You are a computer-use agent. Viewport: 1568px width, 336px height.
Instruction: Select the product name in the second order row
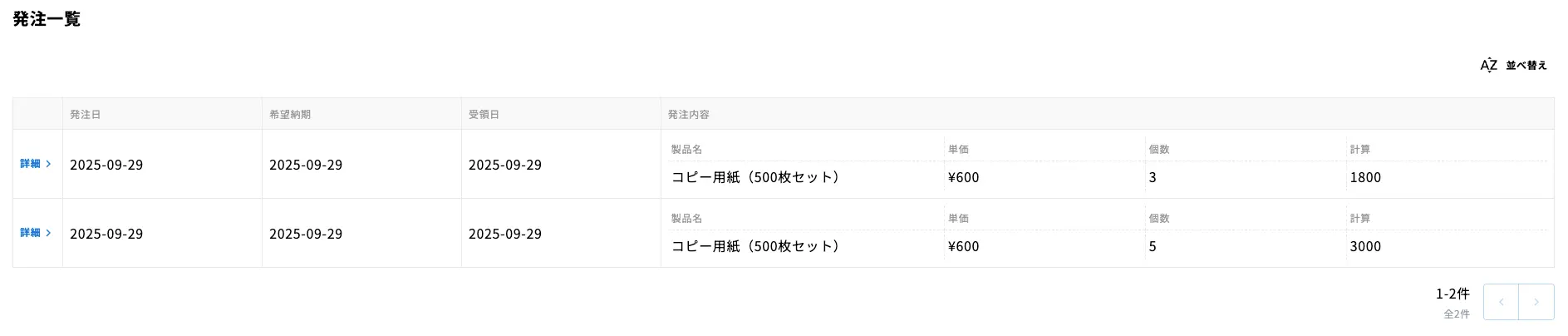click(755, 246)
